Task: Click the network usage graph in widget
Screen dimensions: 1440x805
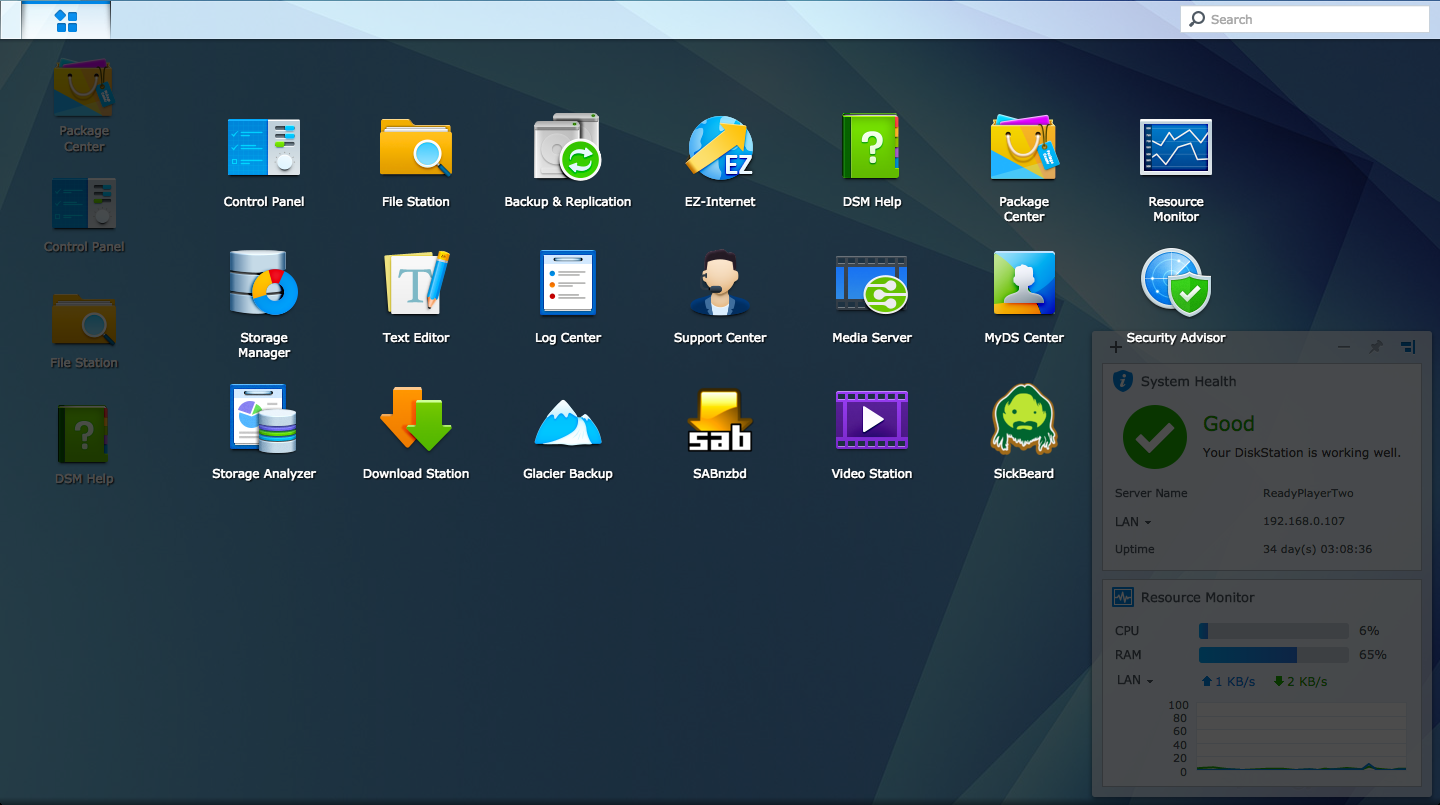Action: coord(1300,737)
